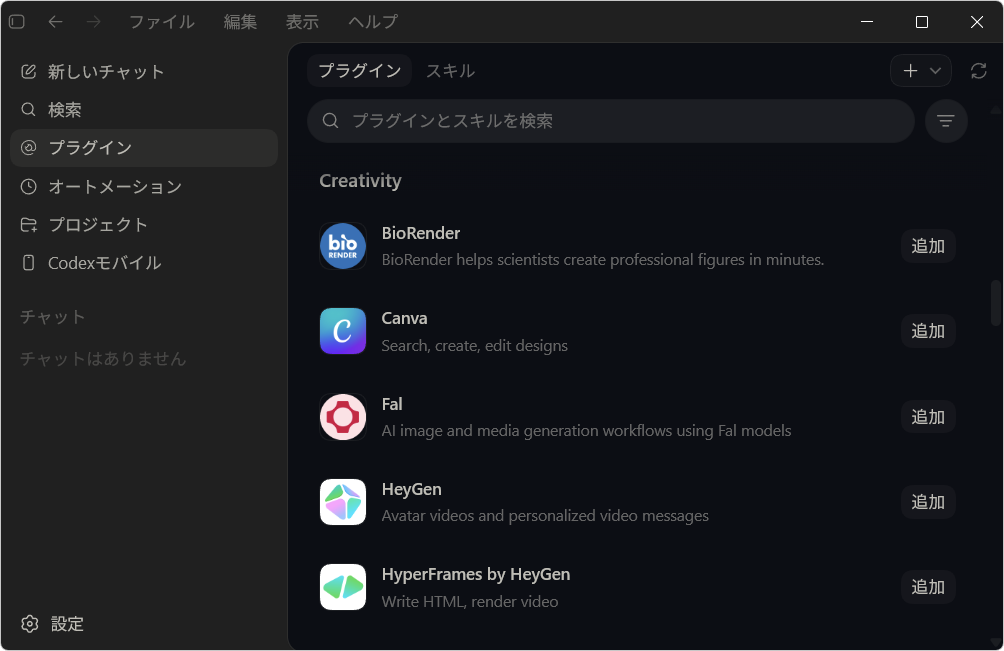The width and height of the screenshot is (1004, 651).
Task: Click the HyperFrames by HeyGen logo
Action: point(343,587)
